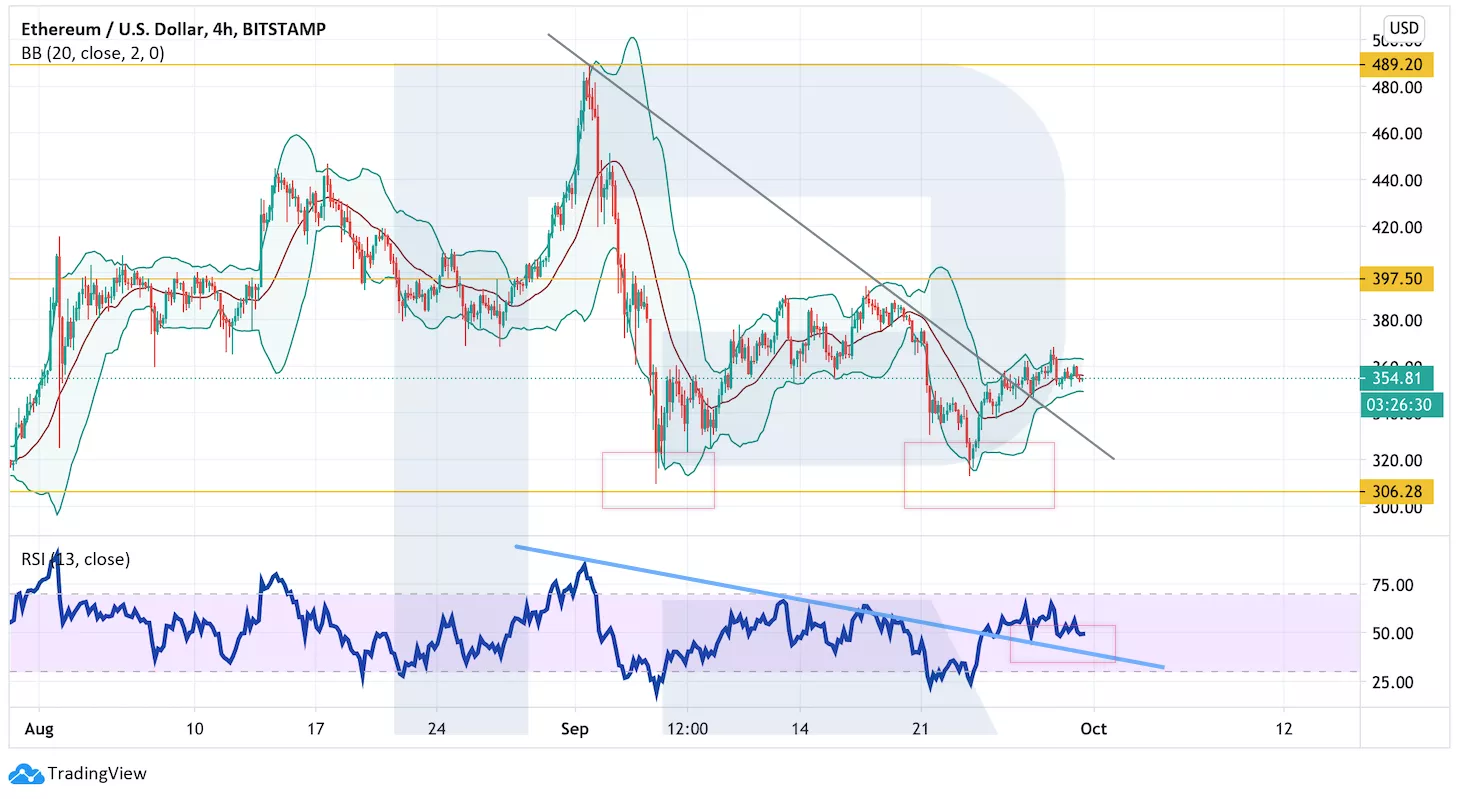This screenshot has height=799, width=1459.
Task: Select the Oct marker on time axis
Action: [x=1093, y=729]
